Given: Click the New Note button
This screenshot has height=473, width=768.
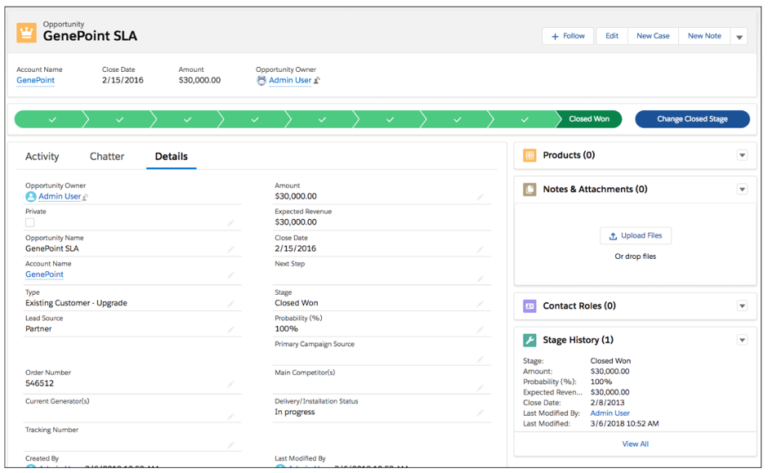Looking at the screenshot, I should pyautogui.click(x=704, y=36).
